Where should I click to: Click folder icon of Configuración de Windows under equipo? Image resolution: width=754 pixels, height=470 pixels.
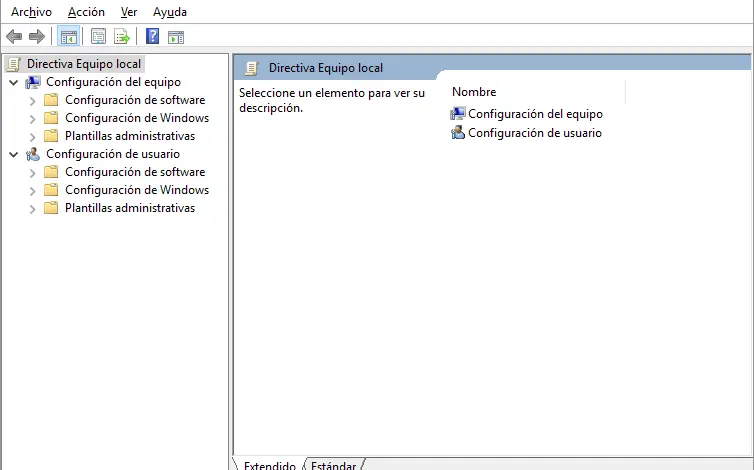[x=51, y=118]
